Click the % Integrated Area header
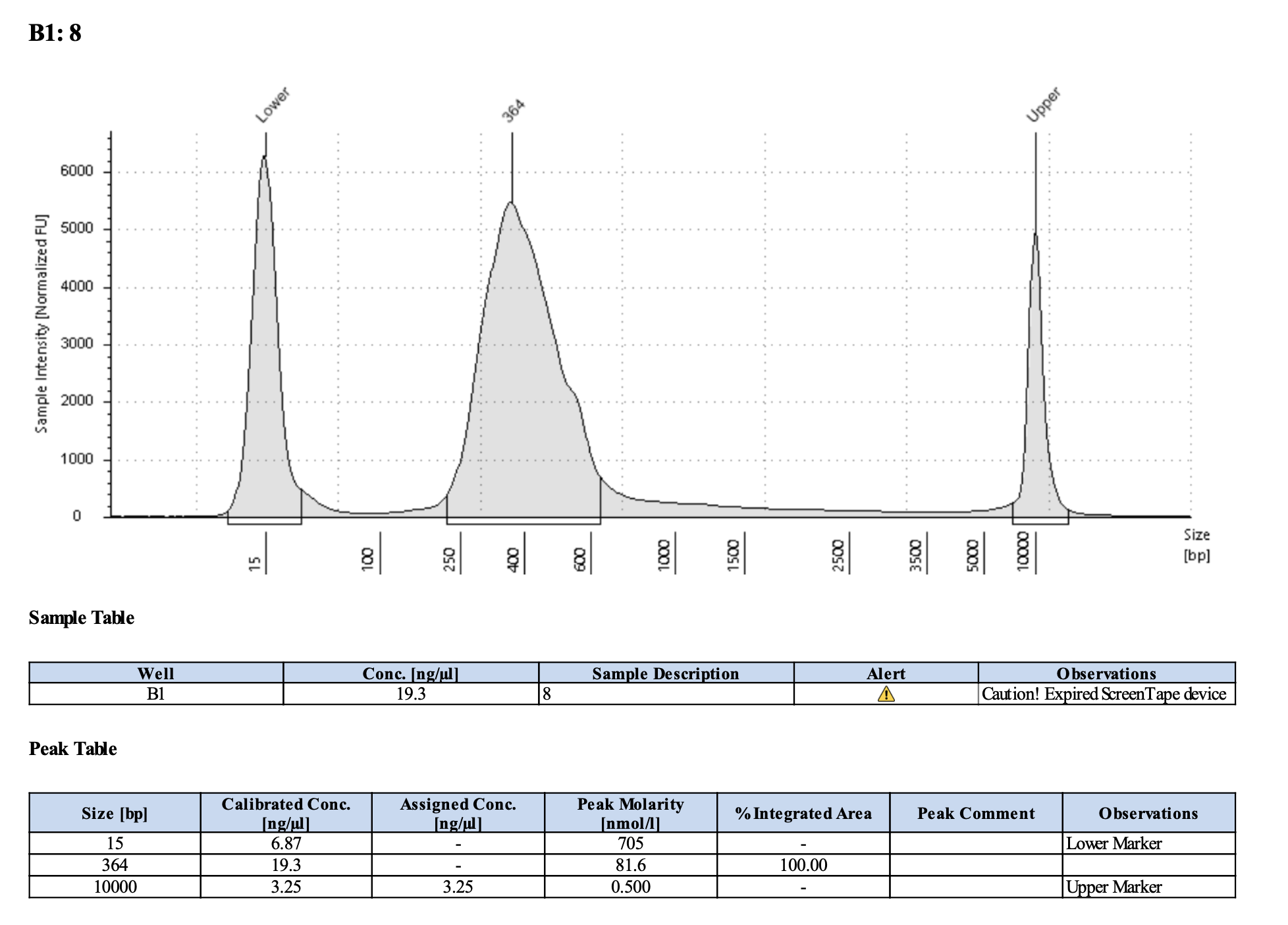Image resolution: width=1288 pixels, height=925 pixels. click(x=803, y=813)
